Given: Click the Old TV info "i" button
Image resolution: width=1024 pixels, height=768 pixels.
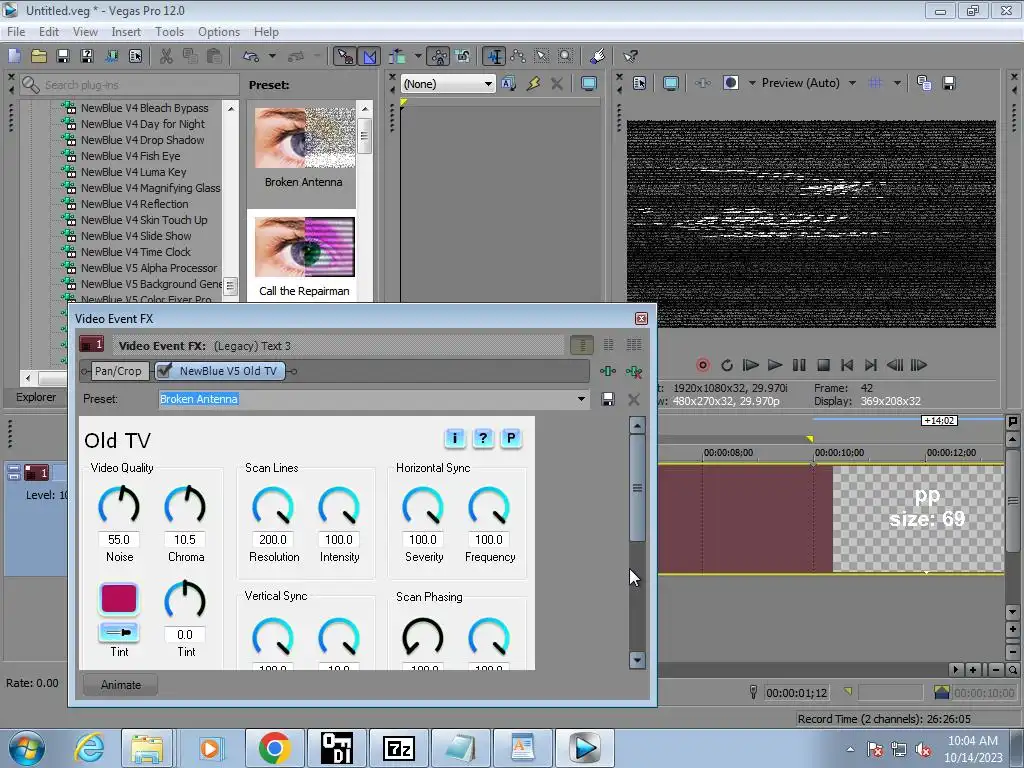Looking at the screenshot, I should 455,438.
